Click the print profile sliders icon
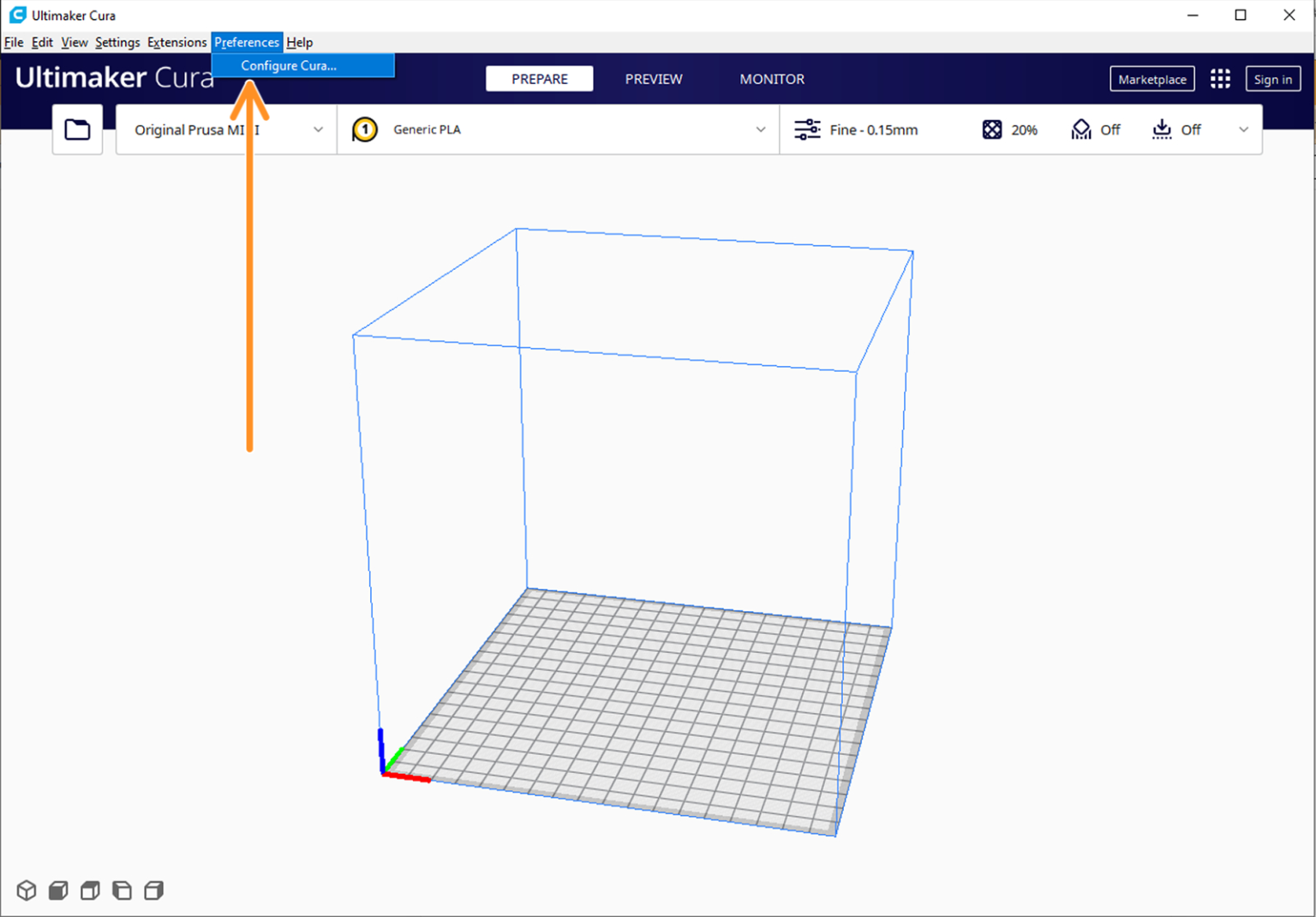 coord(807,129)
